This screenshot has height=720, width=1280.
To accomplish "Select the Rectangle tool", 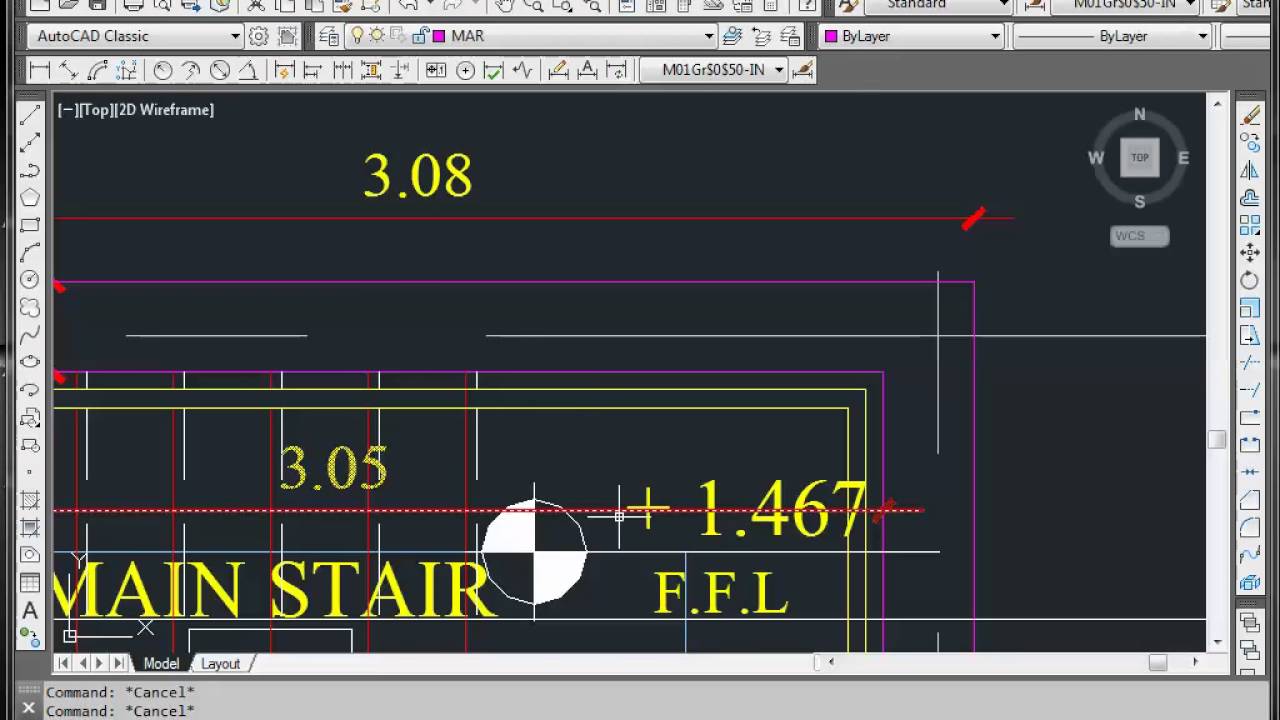I will (x=30, y=225).
